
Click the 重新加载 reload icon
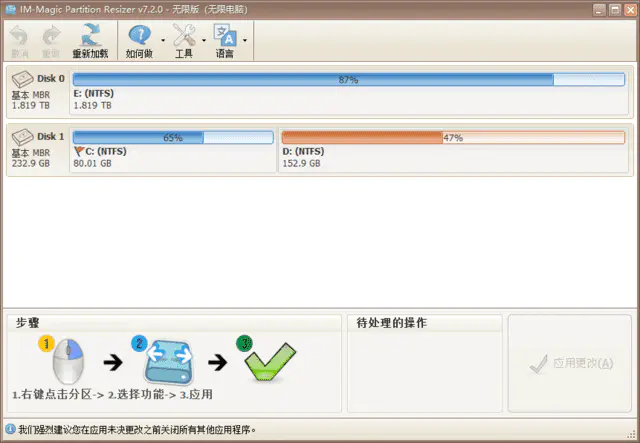coord(91,35)
